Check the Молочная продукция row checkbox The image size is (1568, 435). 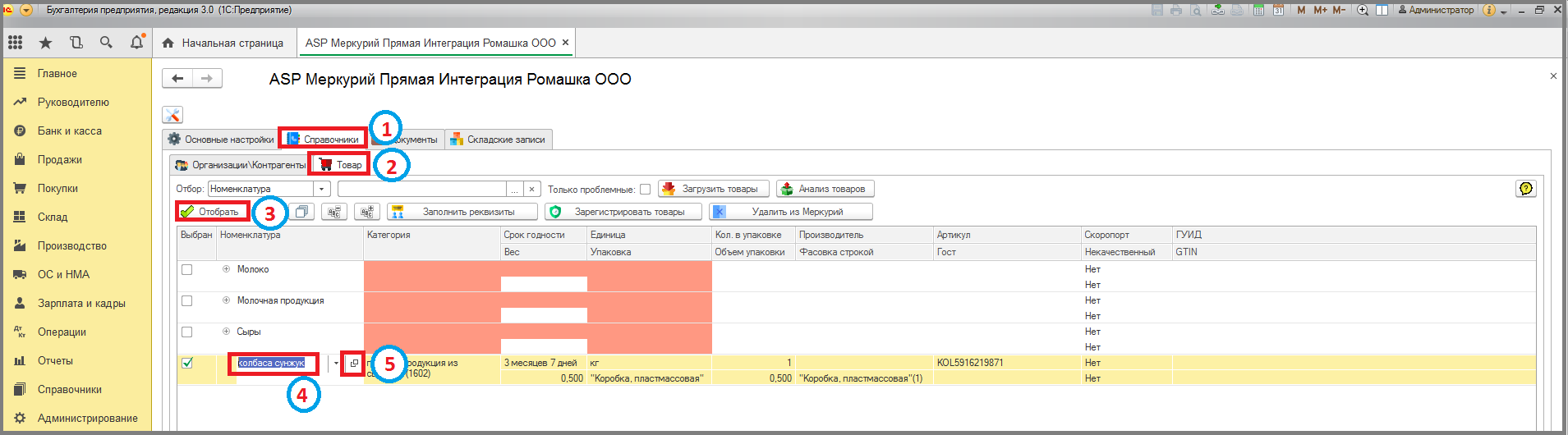[x=186, y=300]
